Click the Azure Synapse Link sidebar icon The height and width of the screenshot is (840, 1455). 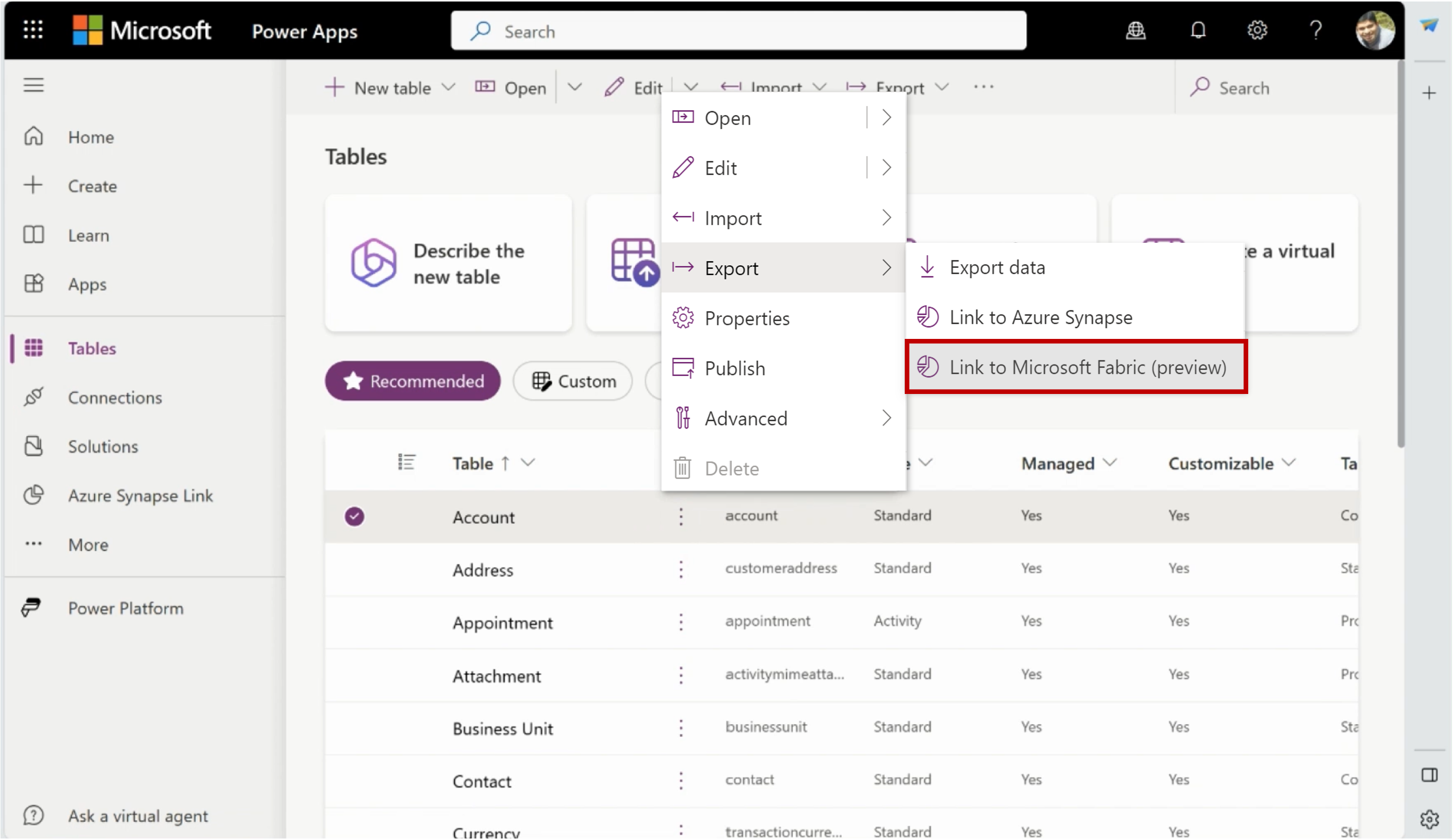click(x=34, y=495)
